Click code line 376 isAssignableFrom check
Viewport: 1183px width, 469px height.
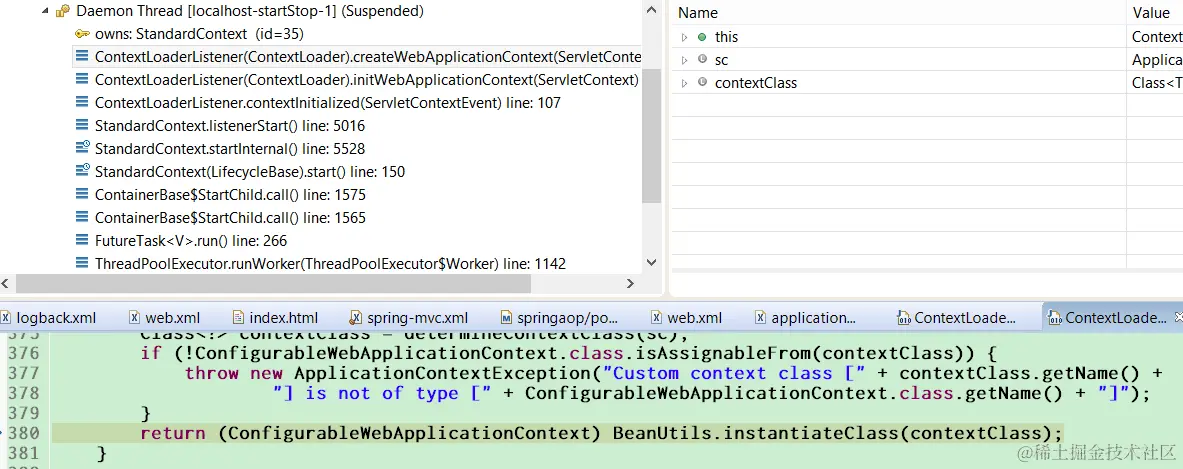[569, 353]
